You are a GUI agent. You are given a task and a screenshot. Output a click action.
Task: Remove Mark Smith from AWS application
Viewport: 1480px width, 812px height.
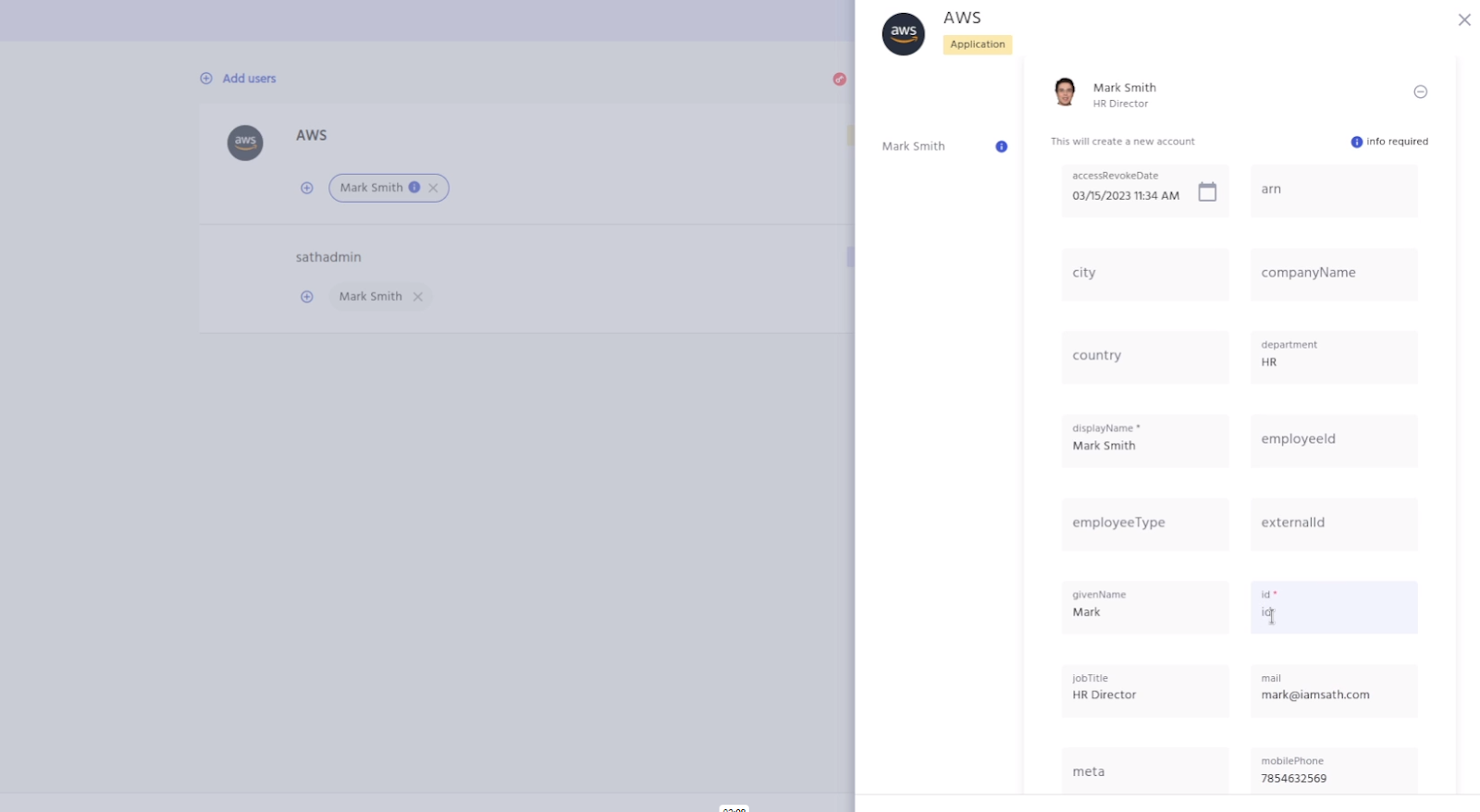click(433, 188)
